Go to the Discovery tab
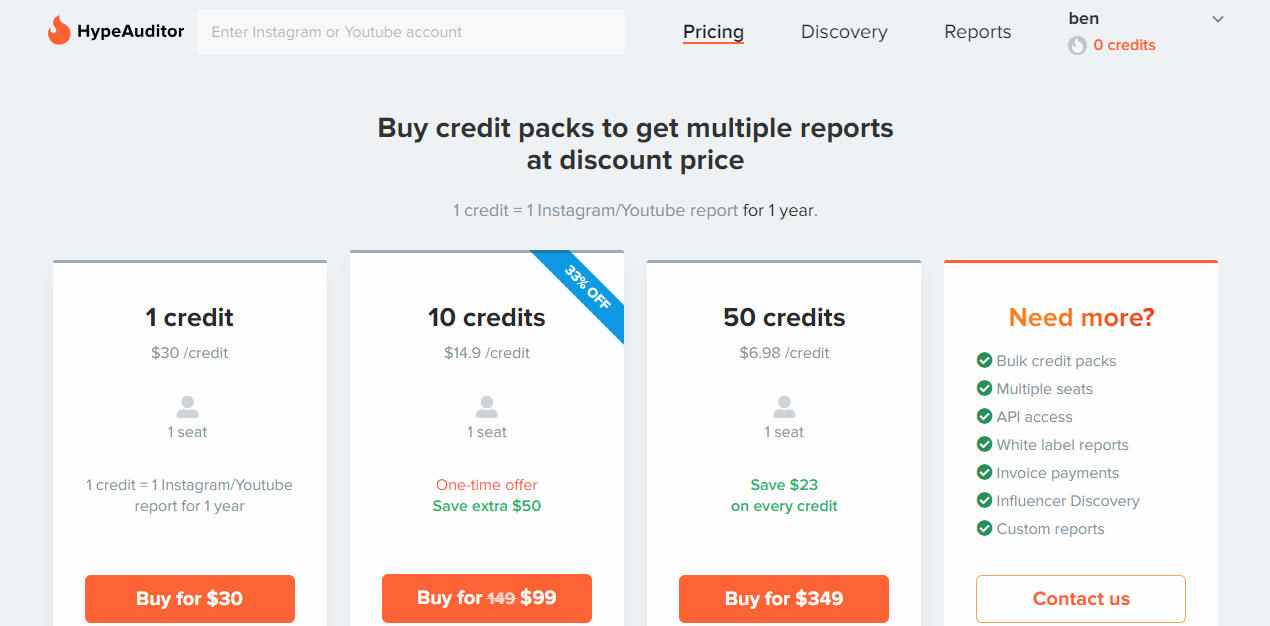The height and width of the screenshot is (626, 1270). 844,32
